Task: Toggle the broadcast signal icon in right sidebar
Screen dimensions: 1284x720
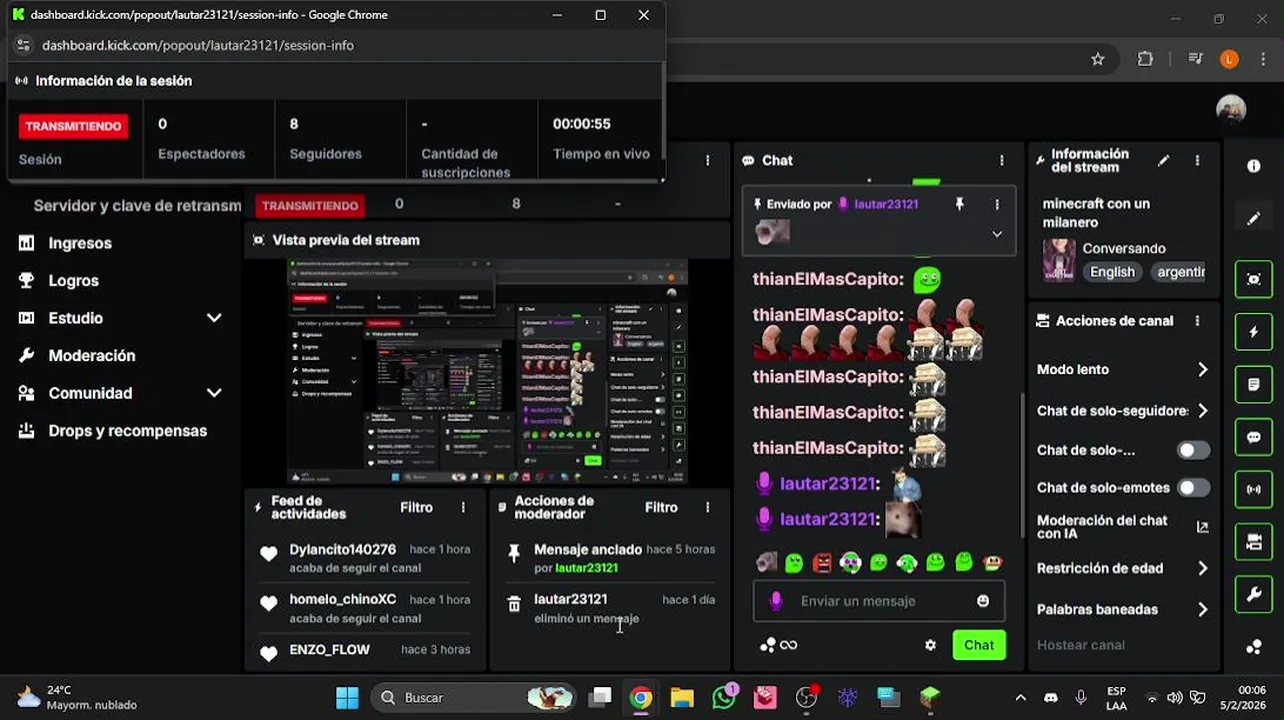Action: click(1253, 489)
